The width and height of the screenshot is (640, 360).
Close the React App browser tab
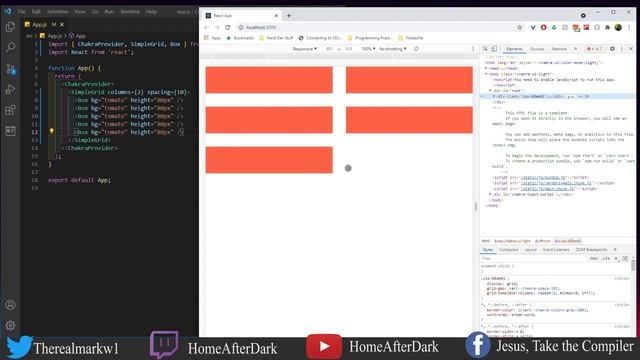(276, 16)
